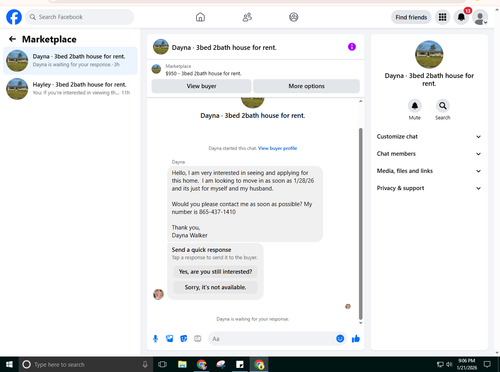This screenshot has height=372, width=500.
Task: Expand Media, files and links section
Action: (429, 171)
